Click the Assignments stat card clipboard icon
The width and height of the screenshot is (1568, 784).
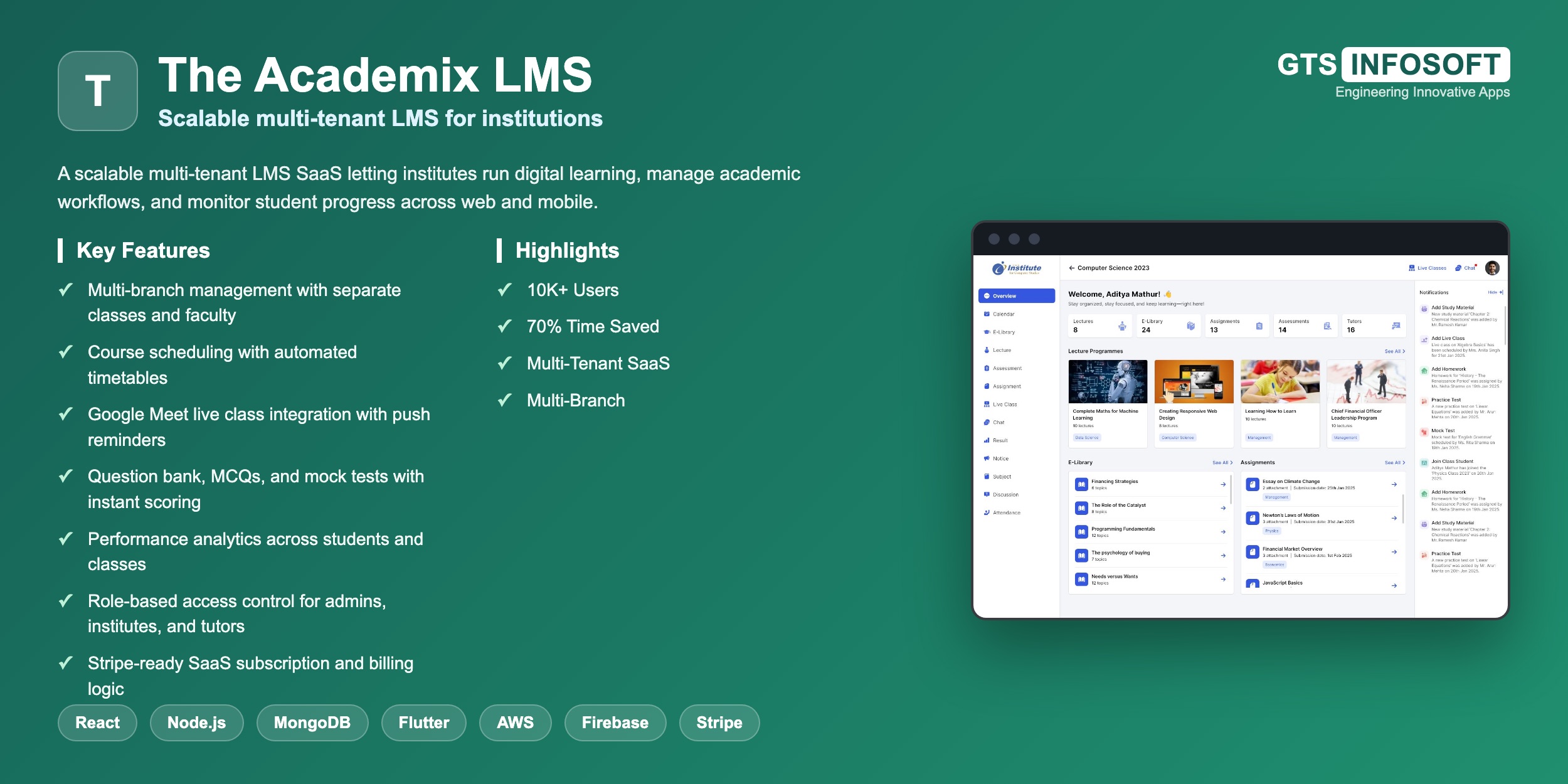(x=1259, y=326)
